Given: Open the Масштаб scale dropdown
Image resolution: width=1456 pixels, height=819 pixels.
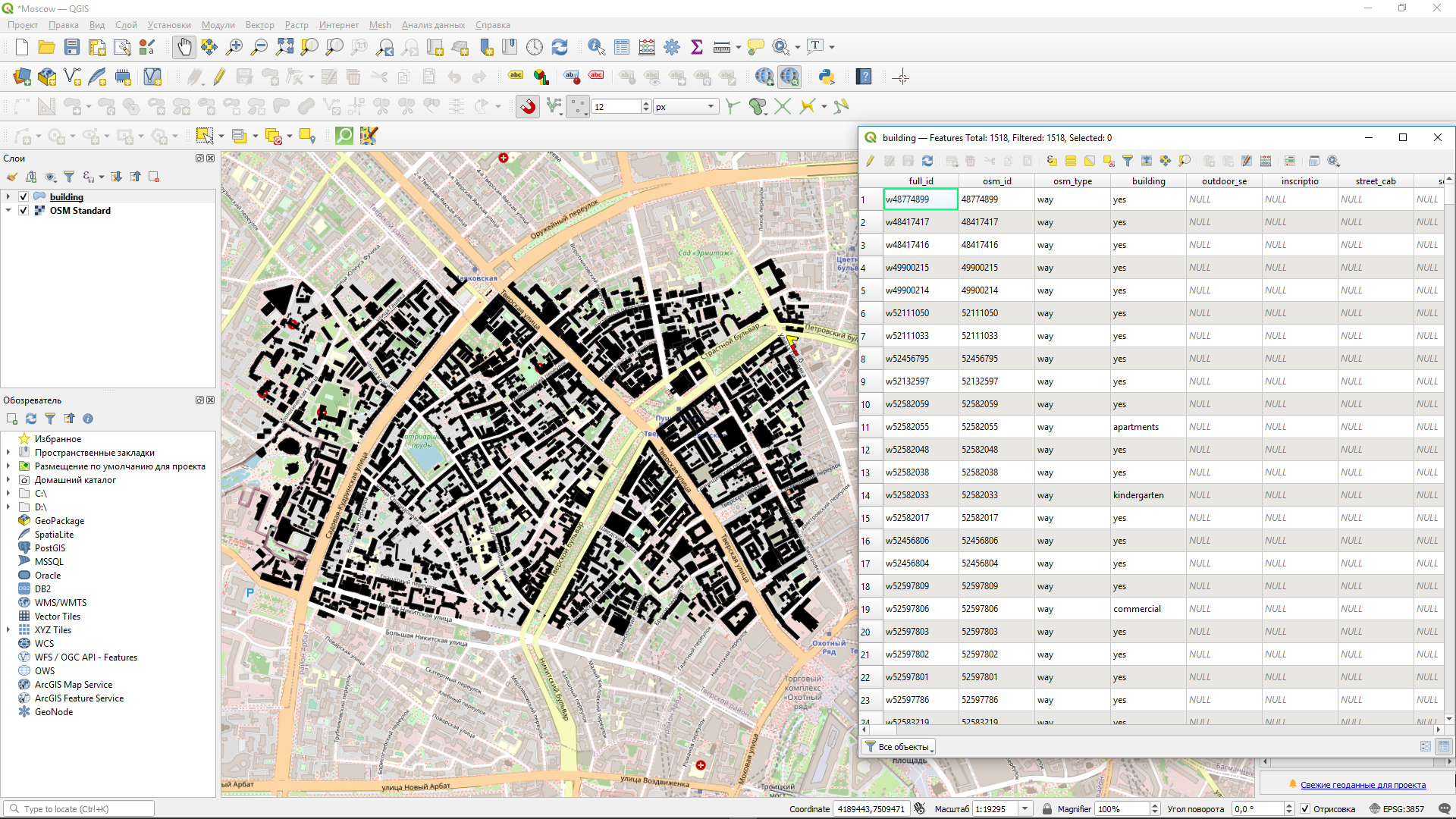Looking at the screenshot, I should click(1025, 809).
